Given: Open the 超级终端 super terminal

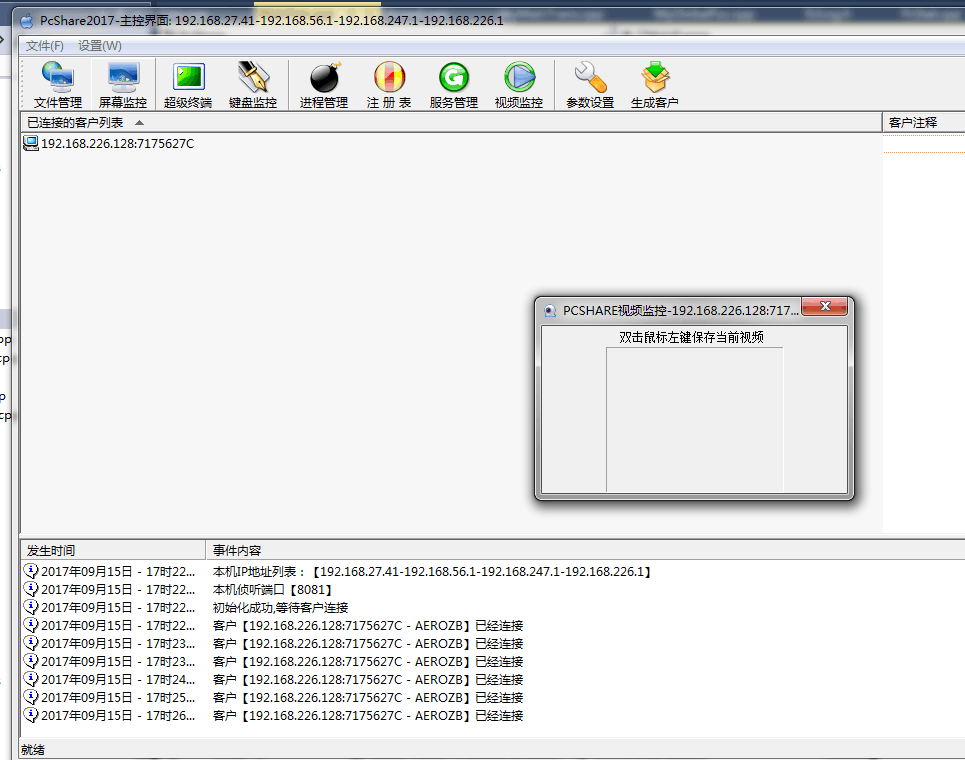Looking at the screenshot, I should click(188, 85).
